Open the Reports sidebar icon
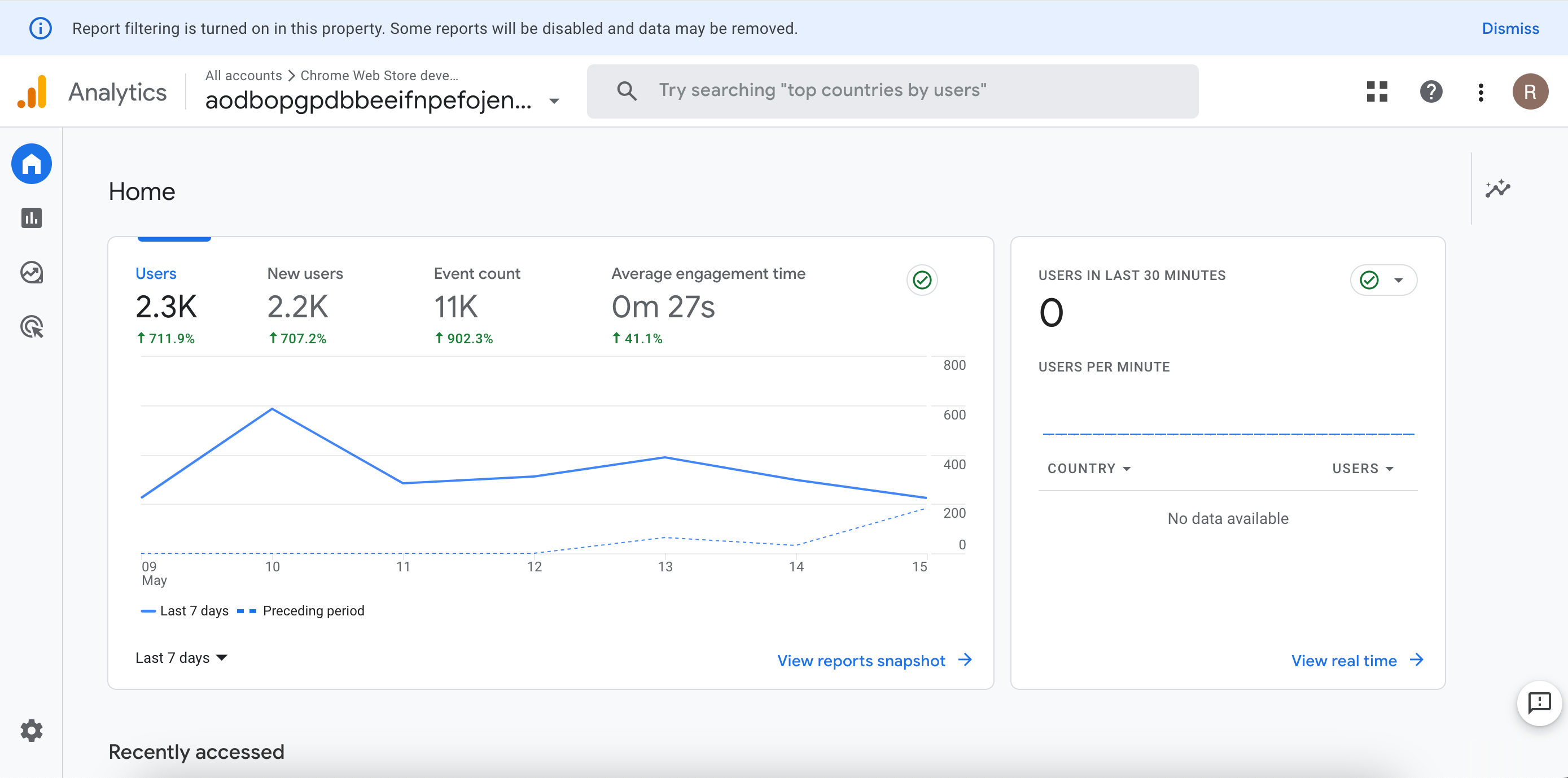Image resolution: width=1568 pixels, height=778 pixels. (x=32, y=218)
